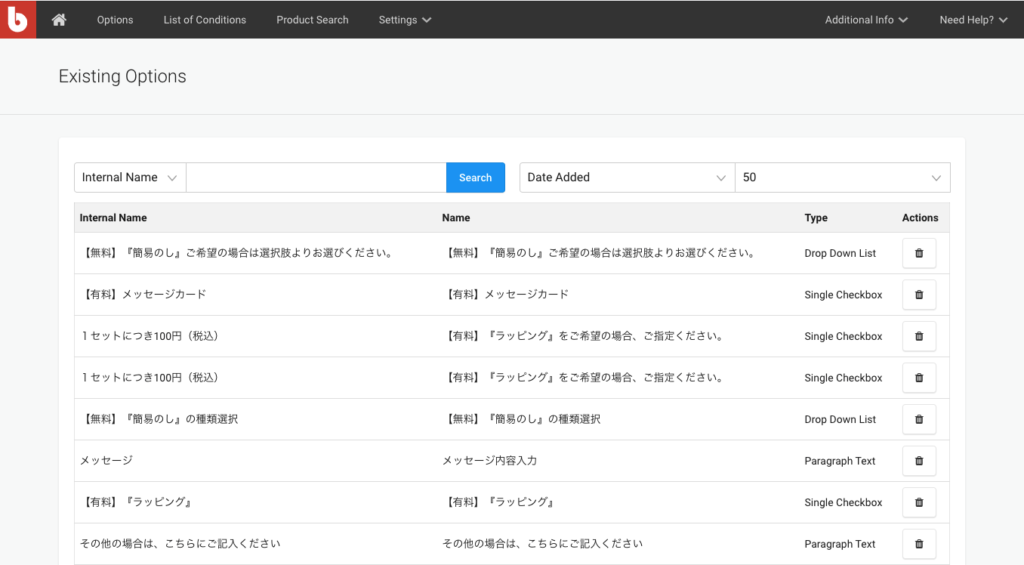
Task: Click trash icon for メッセージ row
Action: pyautogui.click(x=919, y=461)
